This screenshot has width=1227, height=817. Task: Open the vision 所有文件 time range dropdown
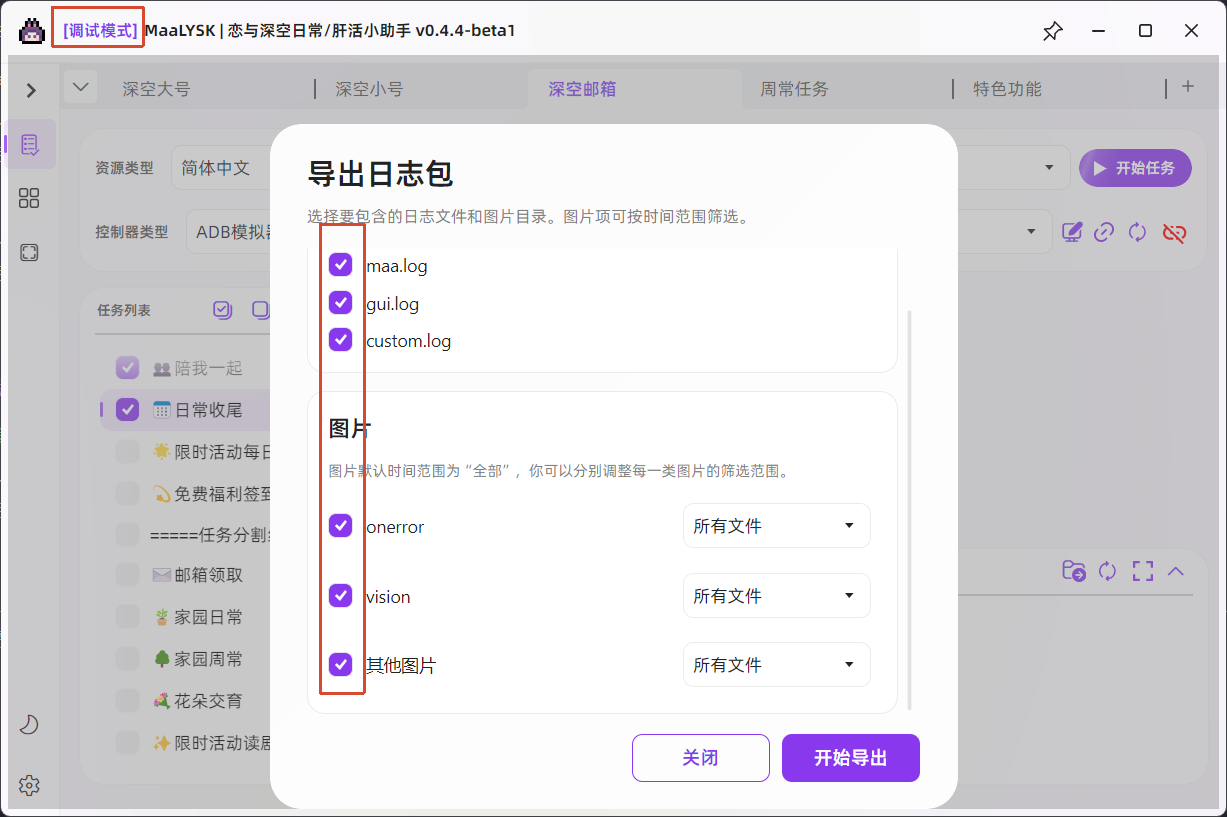click(776, 596)
